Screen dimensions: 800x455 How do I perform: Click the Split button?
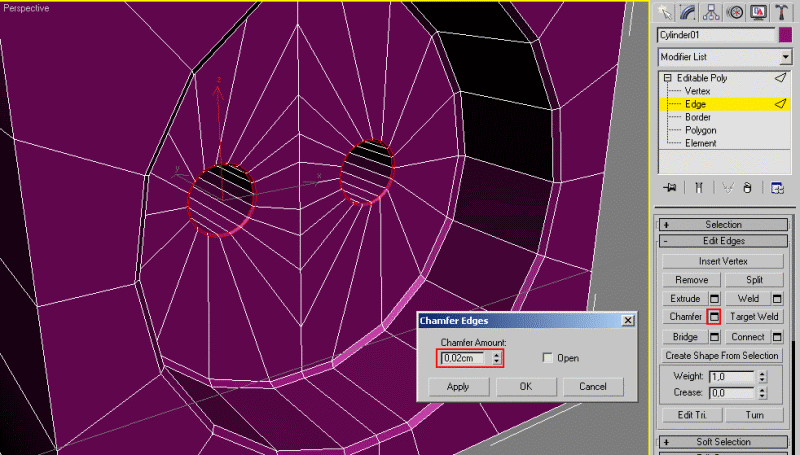coord(754,280)
